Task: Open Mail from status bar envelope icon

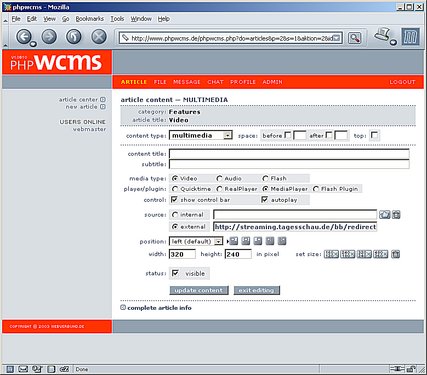Action: point(23,369)
